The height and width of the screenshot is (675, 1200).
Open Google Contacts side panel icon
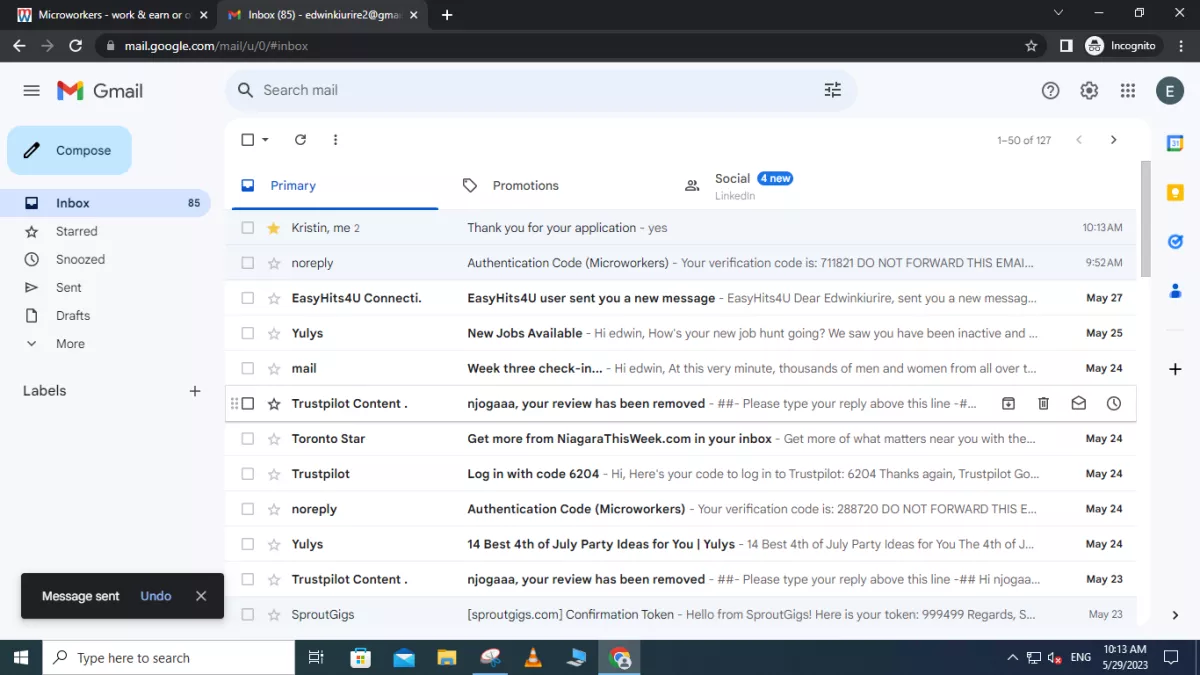click(1175, 291)
